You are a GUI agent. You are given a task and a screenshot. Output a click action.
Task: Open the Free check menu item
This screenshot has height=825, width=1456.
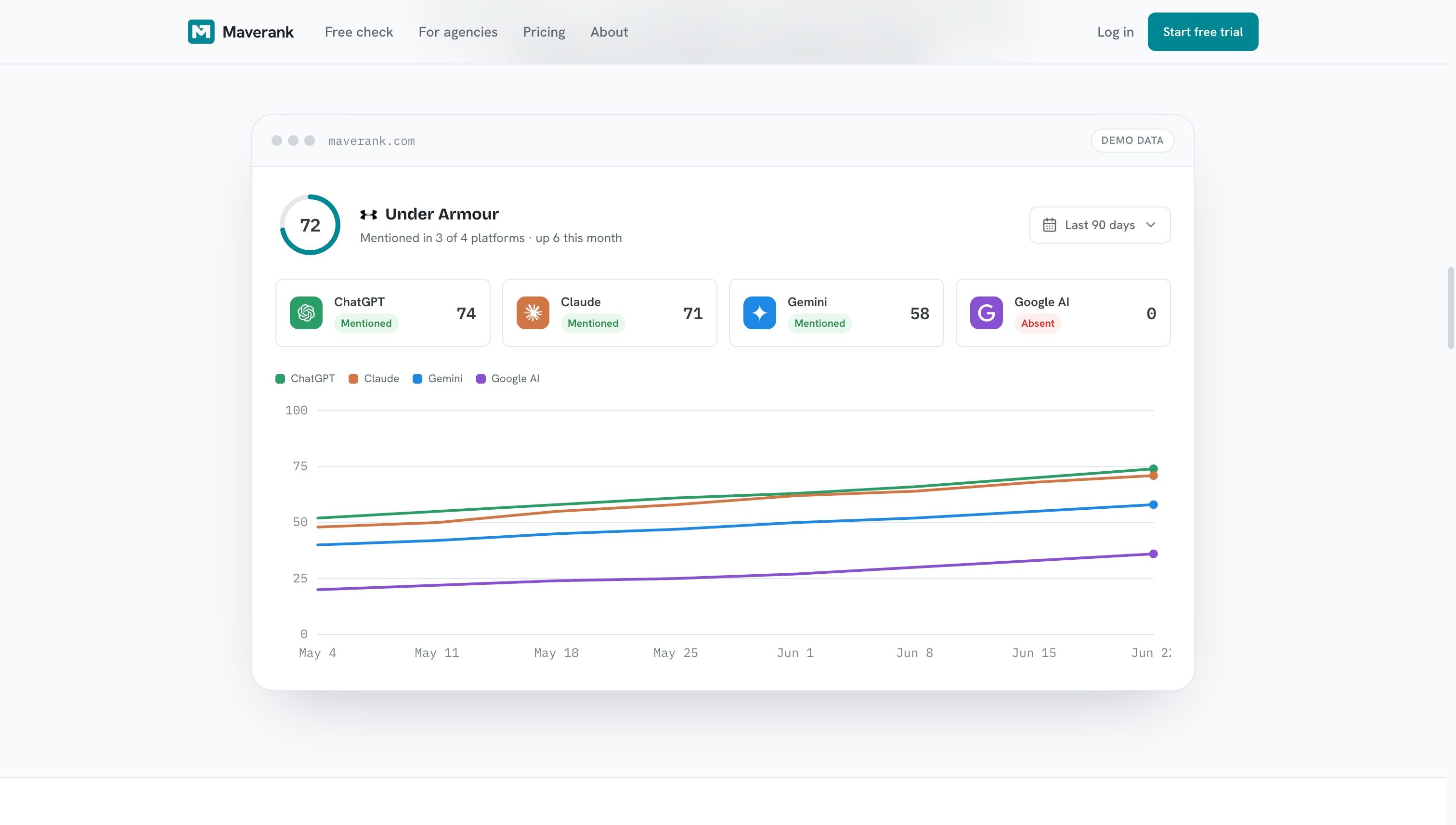click(x=359, y=32)
